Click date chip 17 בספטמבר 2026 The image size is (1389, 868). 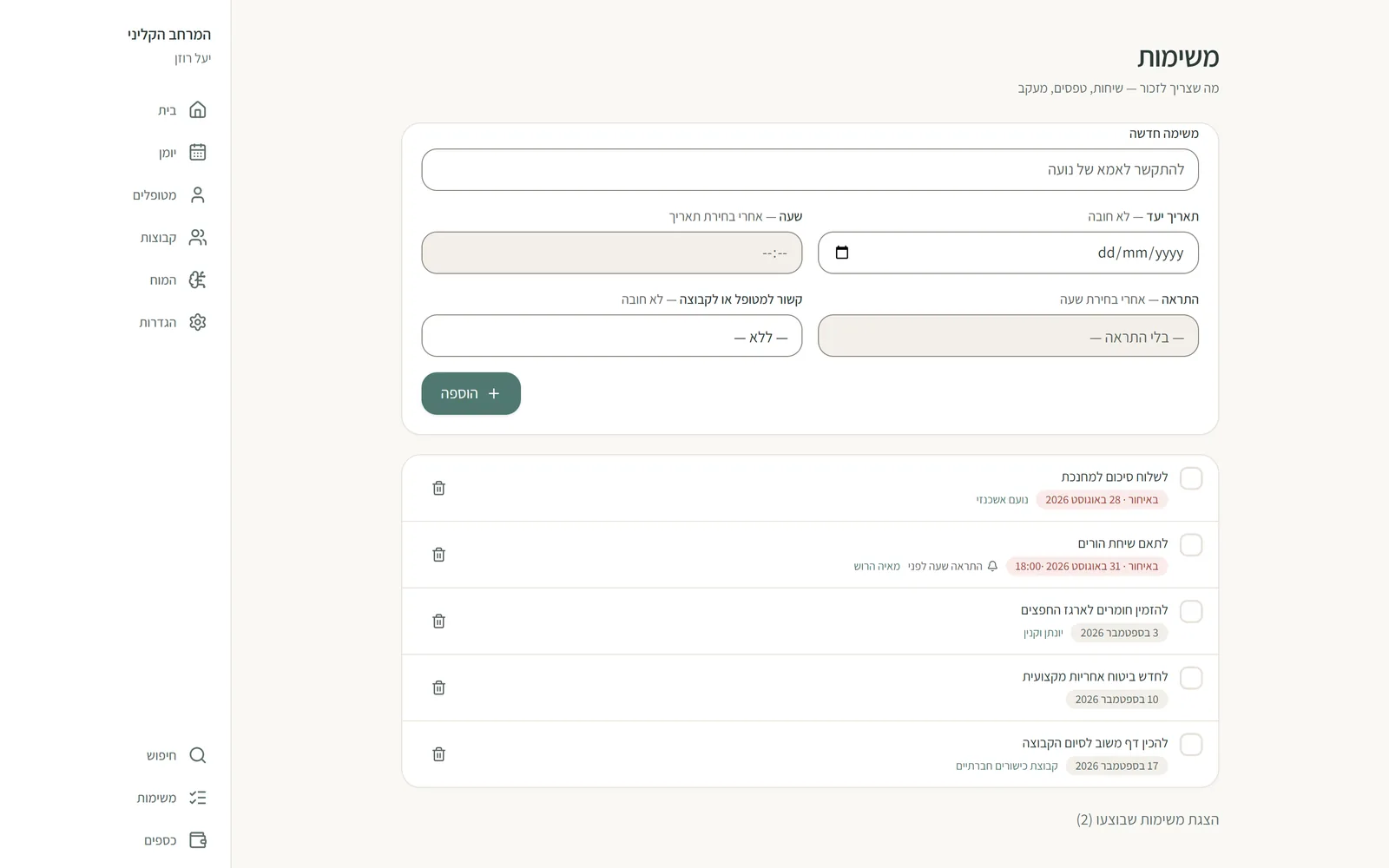(x=1117, y=766)
